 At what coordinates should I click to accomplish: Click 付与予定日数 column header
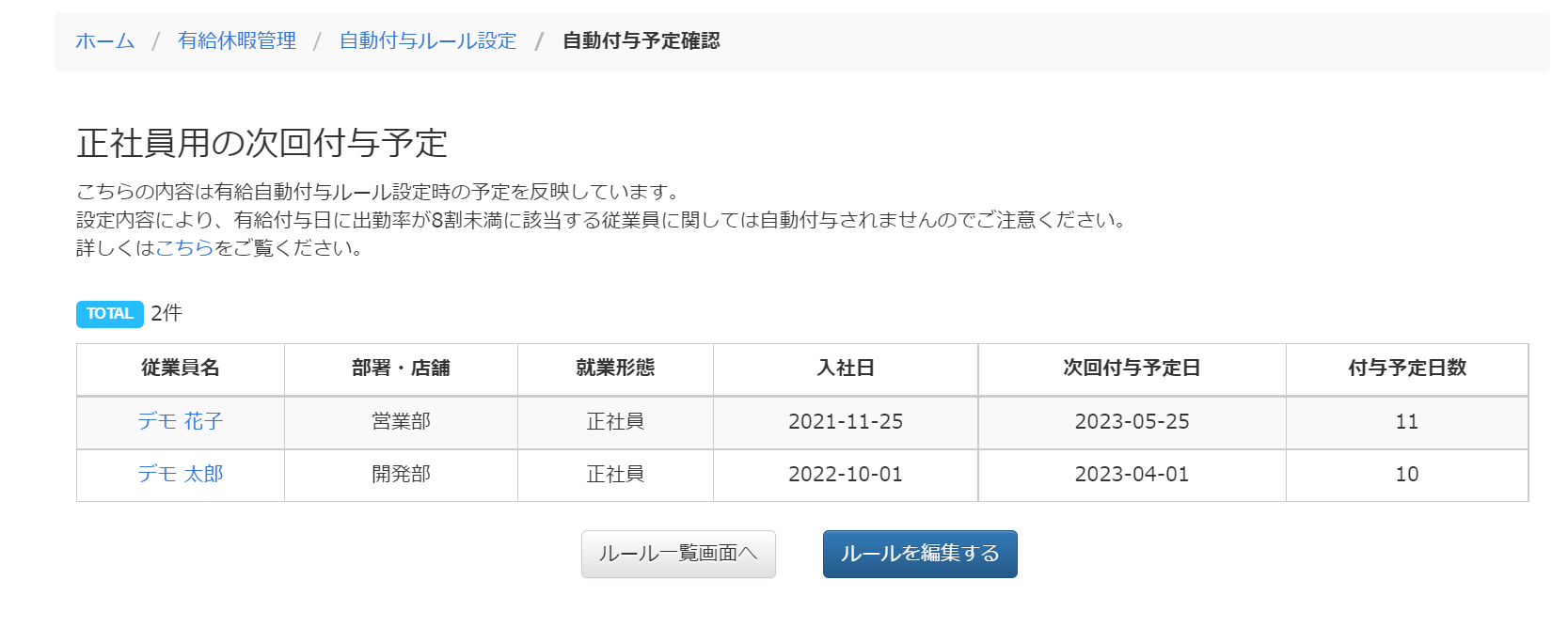(x=1407, y=368)
